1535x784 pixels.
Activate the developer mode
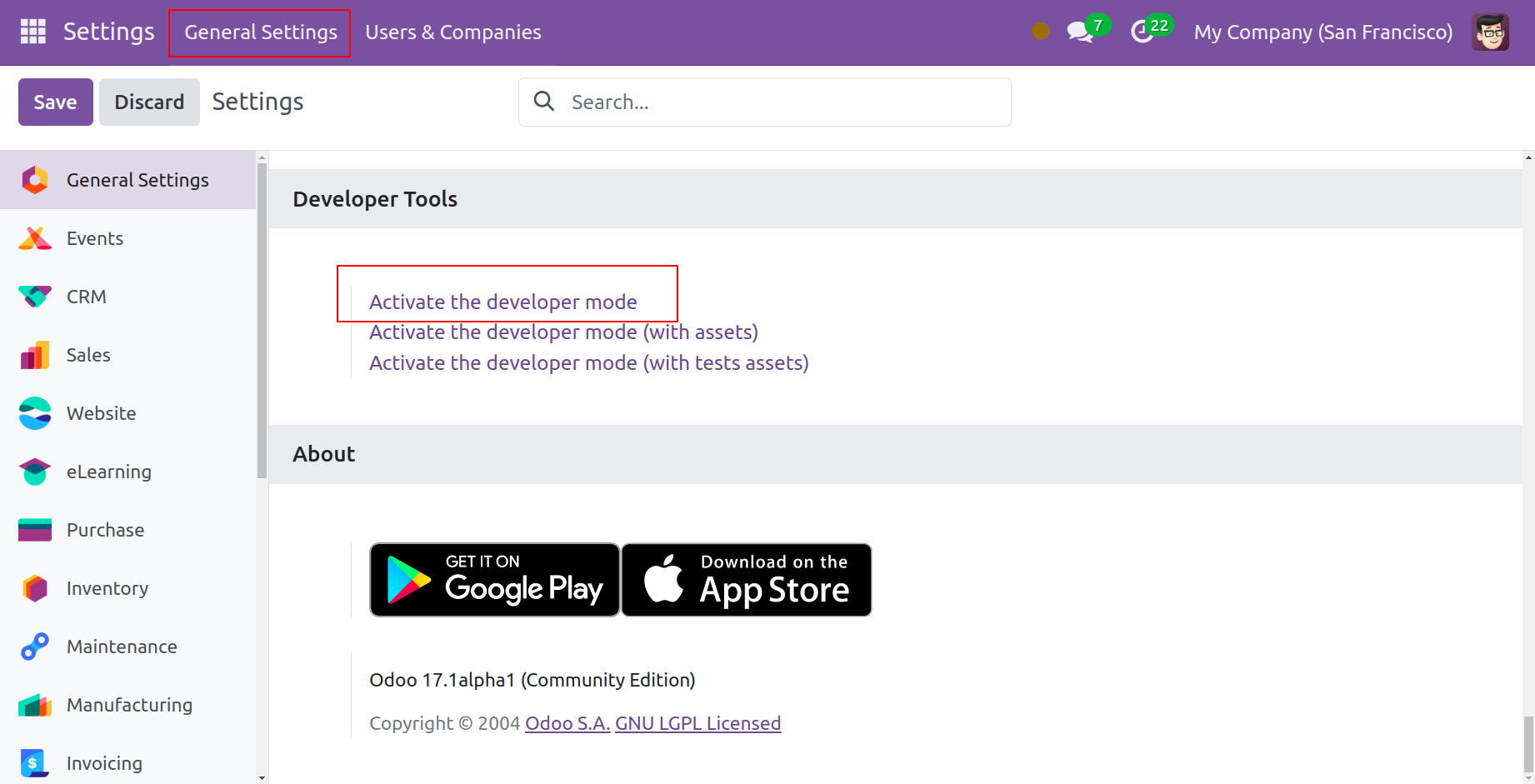click(x=503, y=302)
